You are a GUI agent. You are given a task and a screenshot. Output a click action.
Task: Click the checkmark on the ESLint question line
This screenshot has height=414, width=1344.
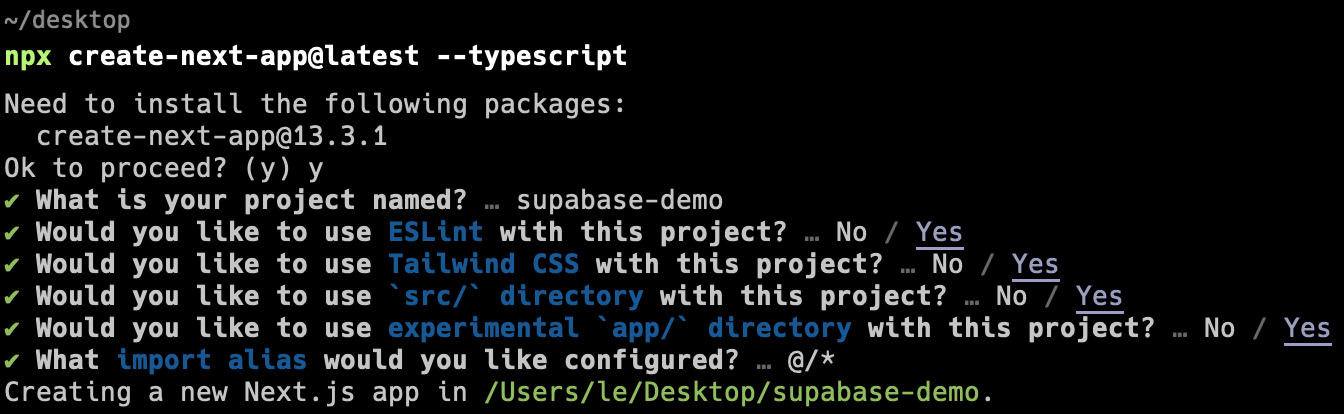(x=11, y=232)
